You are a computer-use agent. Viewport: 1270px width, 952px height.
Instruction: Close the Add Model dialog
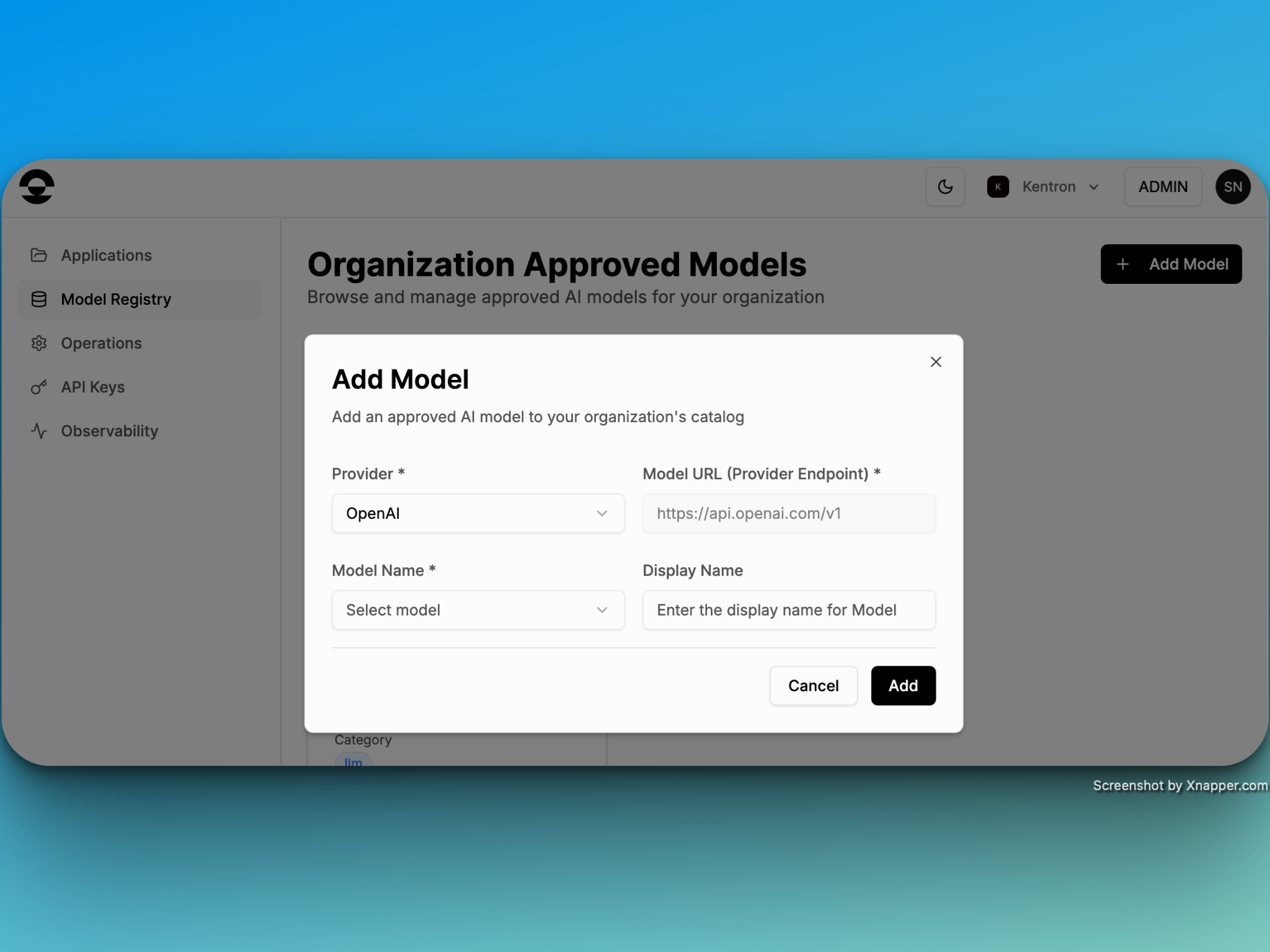(x=936, y=362)
